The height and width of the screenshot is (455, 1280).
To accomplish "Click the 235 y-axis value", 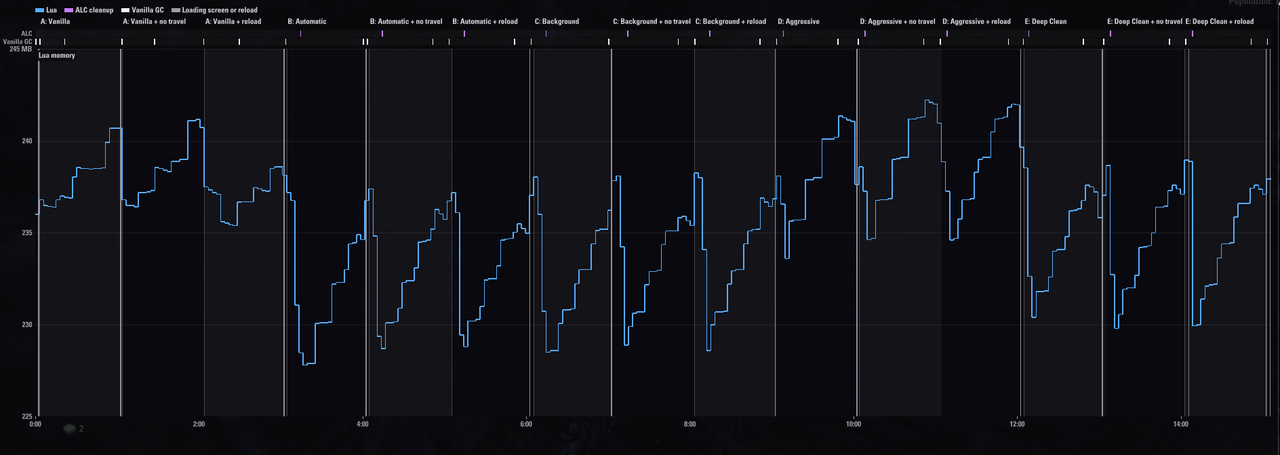I will point(27,233).
